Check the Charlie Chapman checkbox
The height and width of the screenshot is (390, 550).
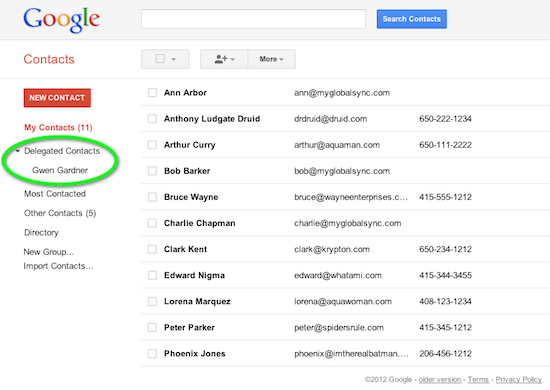[x=152, y=223]
